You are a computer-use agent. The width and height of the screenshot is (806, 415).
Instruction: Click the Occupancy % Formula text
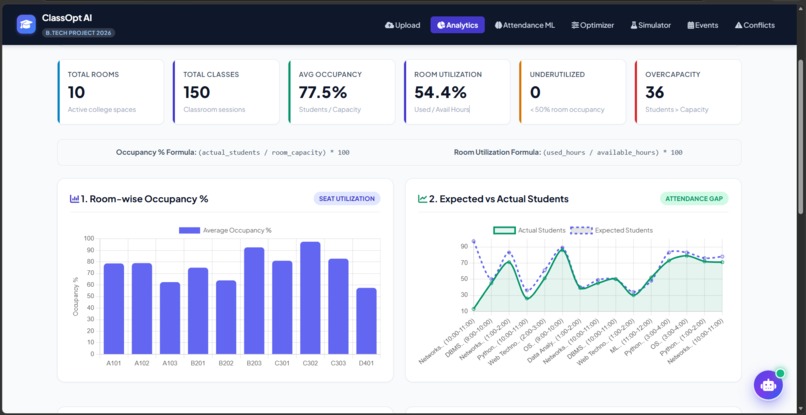233,153
